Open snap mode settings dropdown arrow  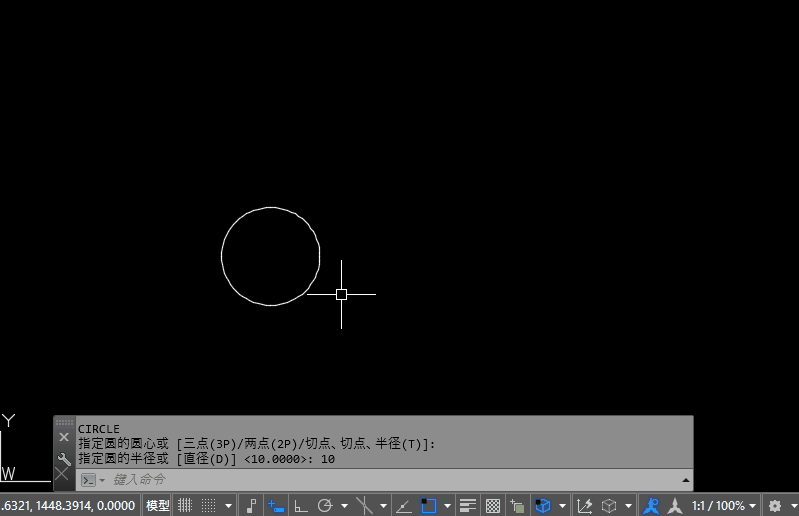coord(228,506)
